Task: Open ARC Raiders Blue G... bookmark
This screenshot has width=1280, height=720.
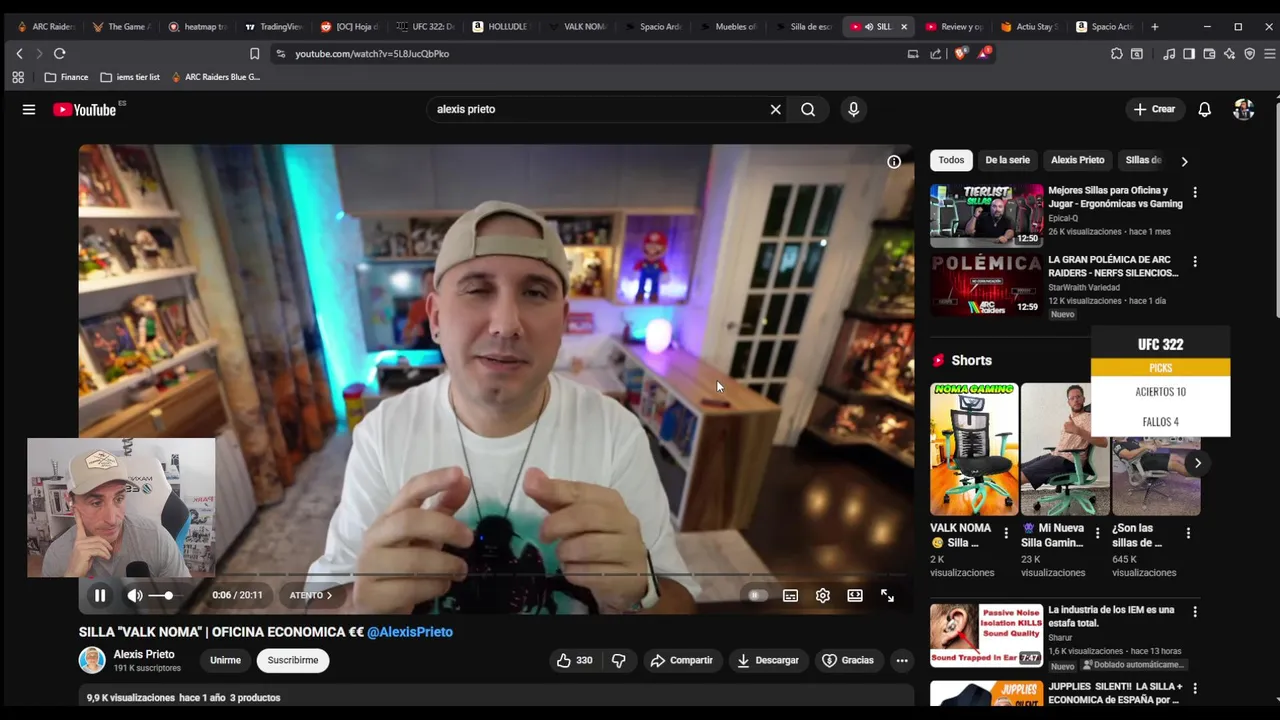Action: pyautogui.click(x=215, y=77)
